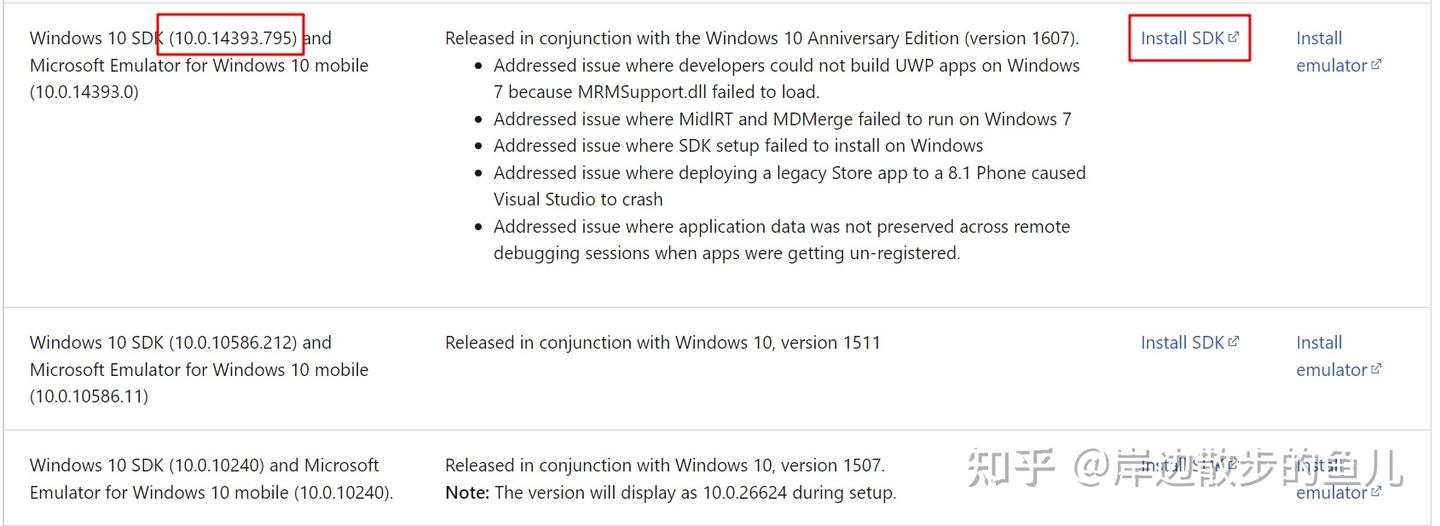
Task: Click external-link icon beside emulator link for 10.0.14393.0
Action: pos(1377,65)
